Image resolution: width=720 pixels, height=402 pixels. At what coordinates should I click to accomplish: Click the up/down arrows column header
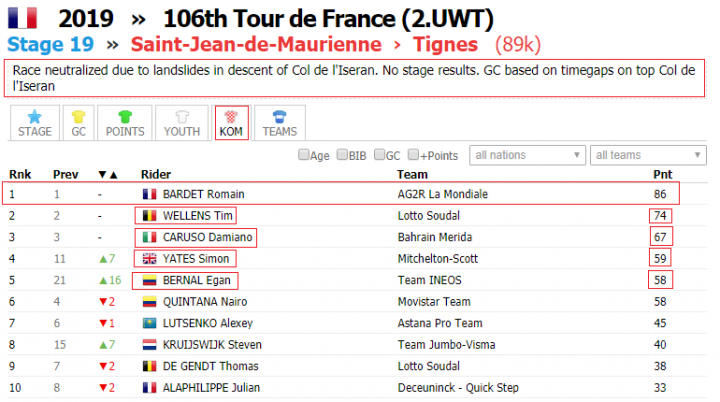108,175
